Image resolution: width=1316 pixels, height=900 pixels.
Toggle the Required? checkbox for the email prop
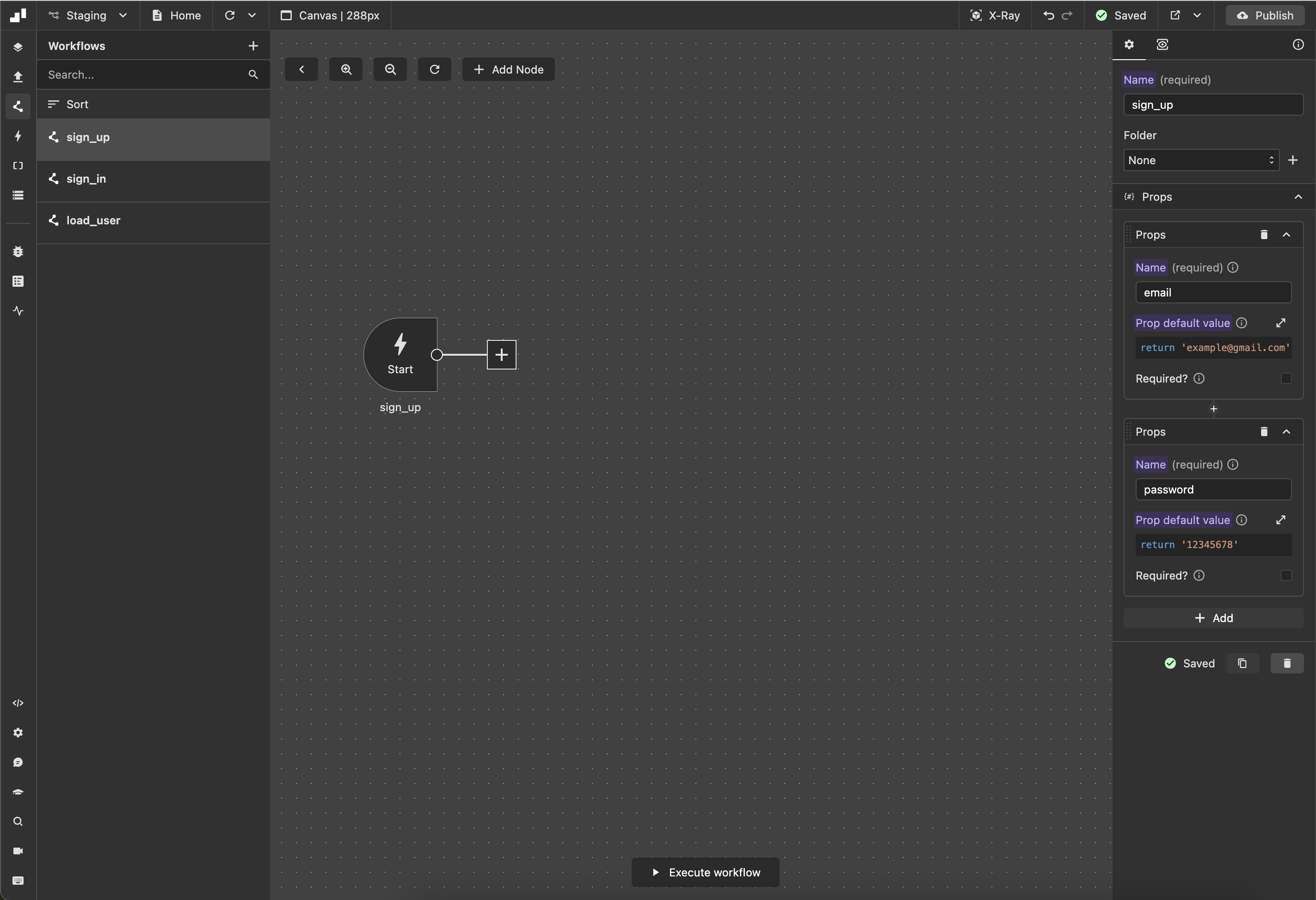click(1286, 378)
